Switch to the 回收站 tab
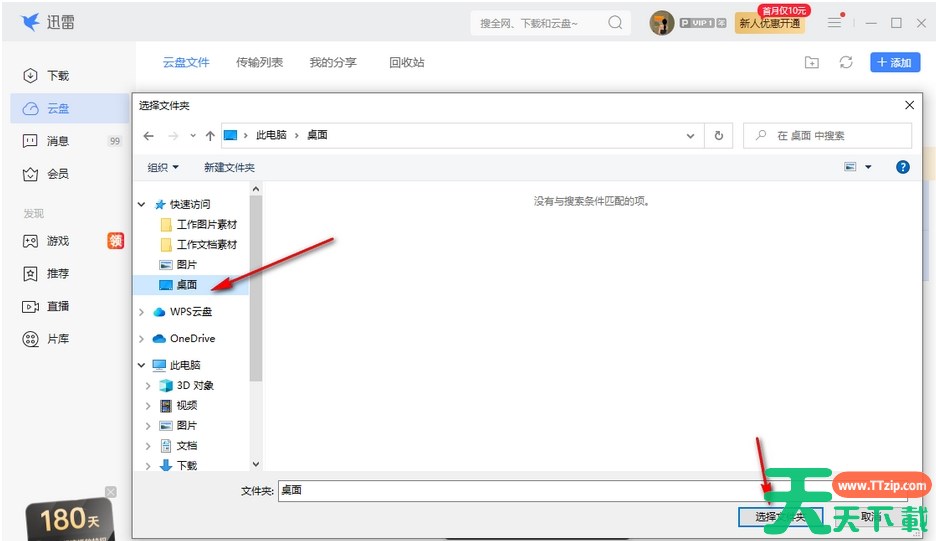 (406, 63)
